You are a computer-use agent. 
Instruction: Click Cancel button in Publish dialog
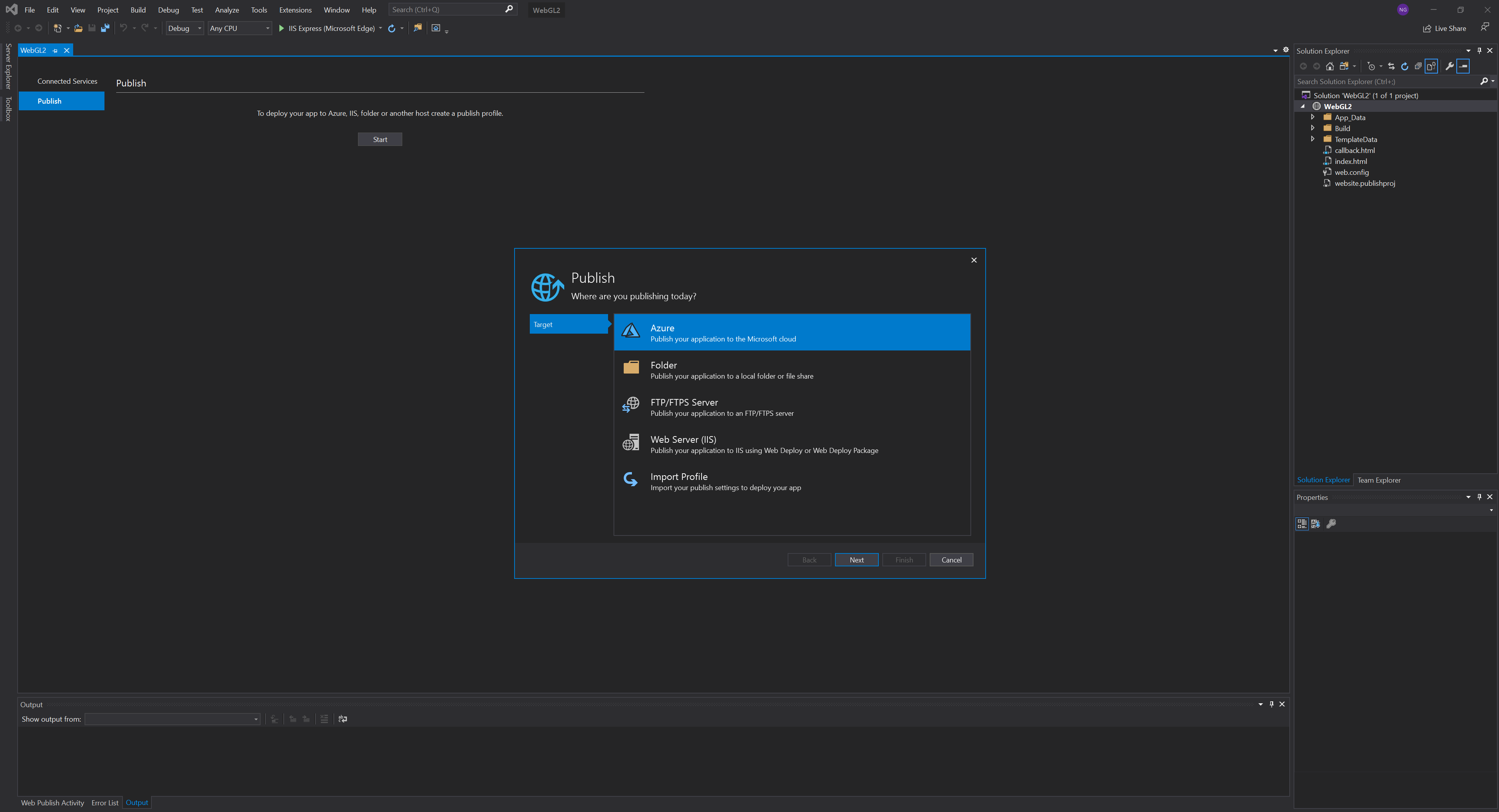951,560
